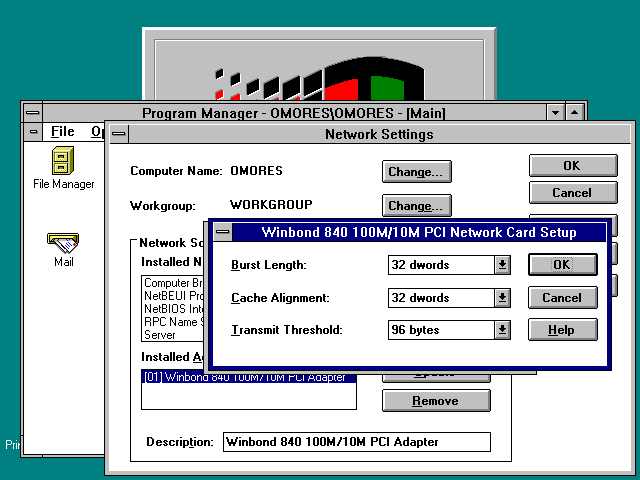640x480 pixels.
Task: Open Transmit Threshold dropdown arrow
Action: point(502,330)
